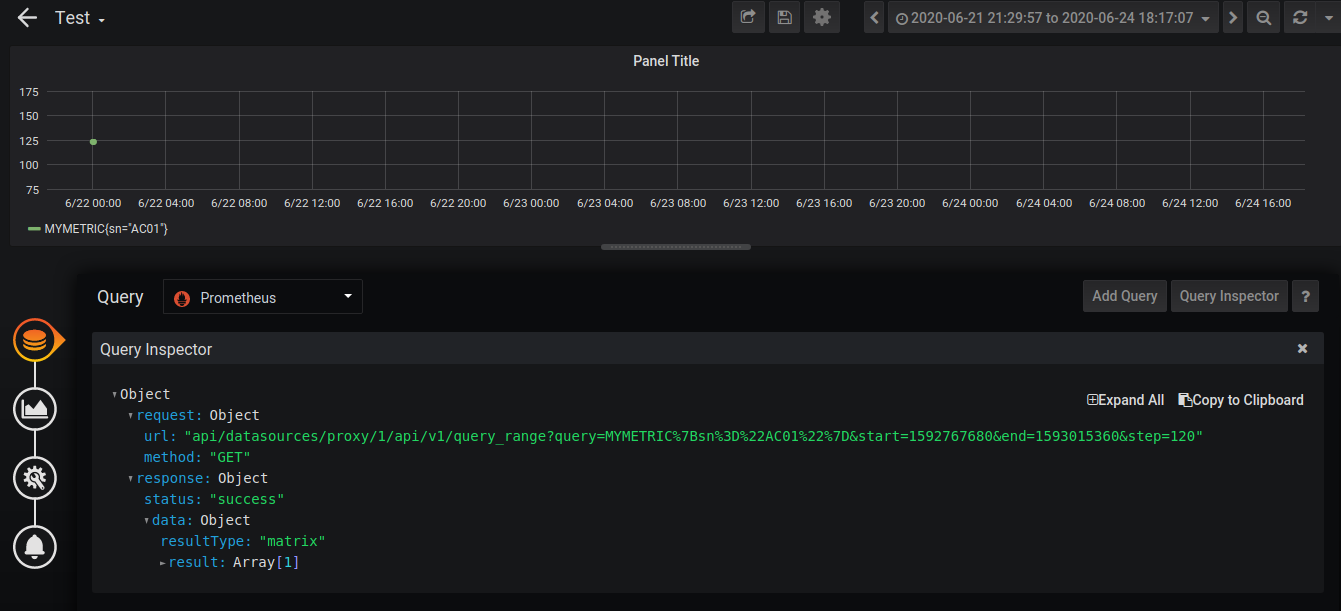Click the 175 y-axis label
This screenshot has width=1341, height=611.
29,92
